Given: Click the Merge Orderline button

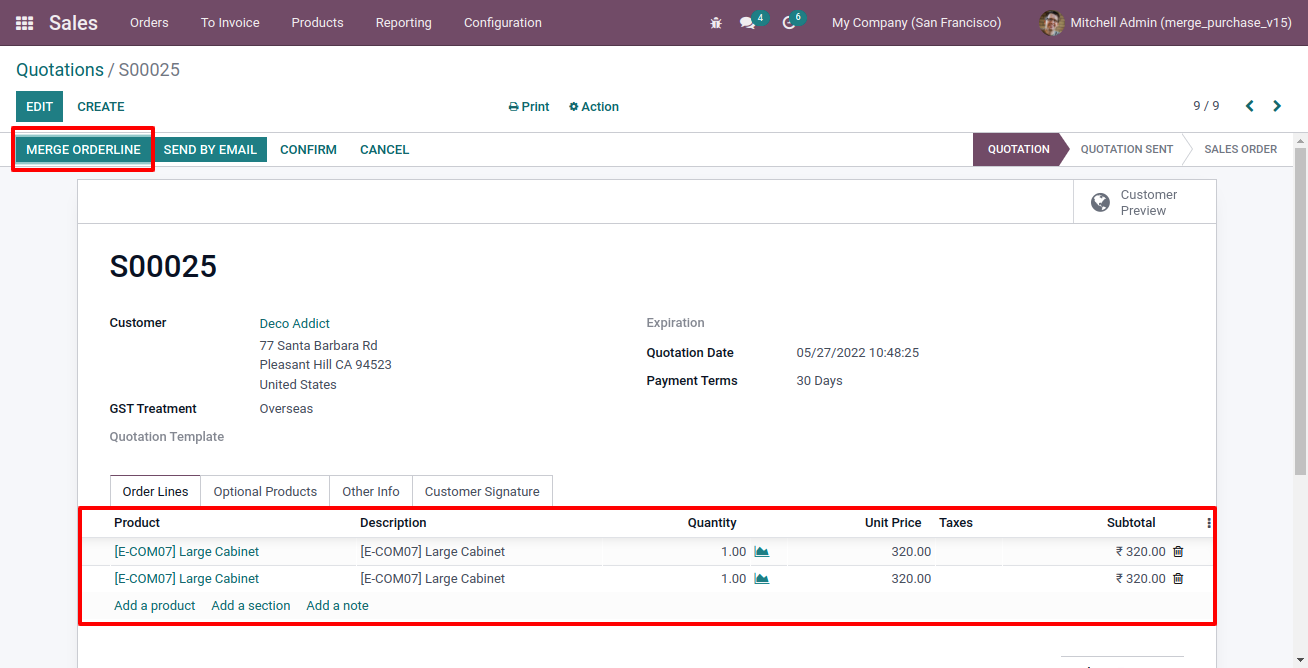Looking at the screenshot, I should pos(83,150).
